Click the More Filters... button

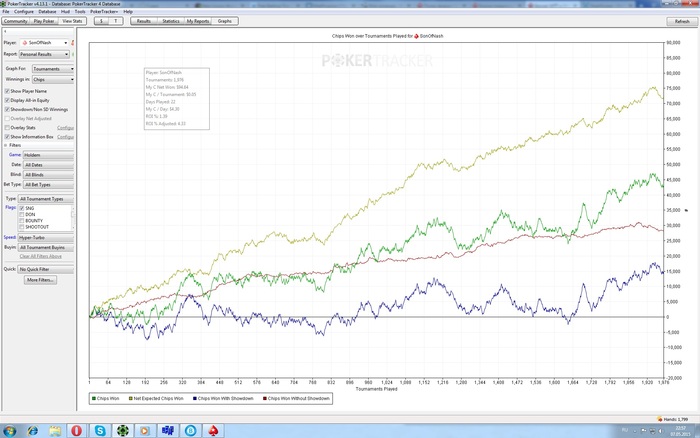(40, 280)
